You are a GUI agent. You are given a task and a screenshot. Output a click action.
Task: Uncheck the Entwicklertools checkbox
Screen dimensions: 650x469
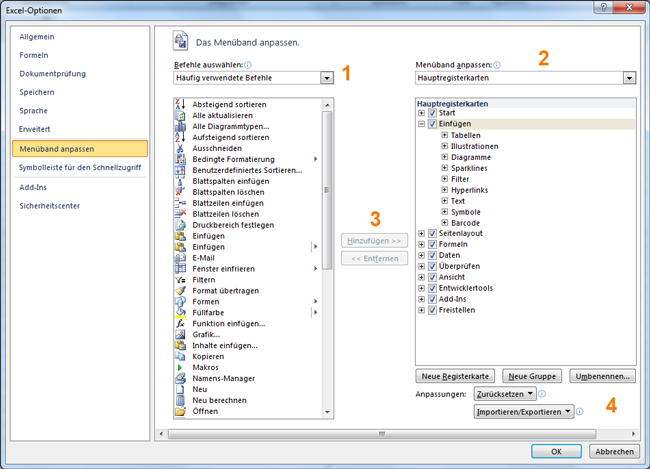click(432, 288)
